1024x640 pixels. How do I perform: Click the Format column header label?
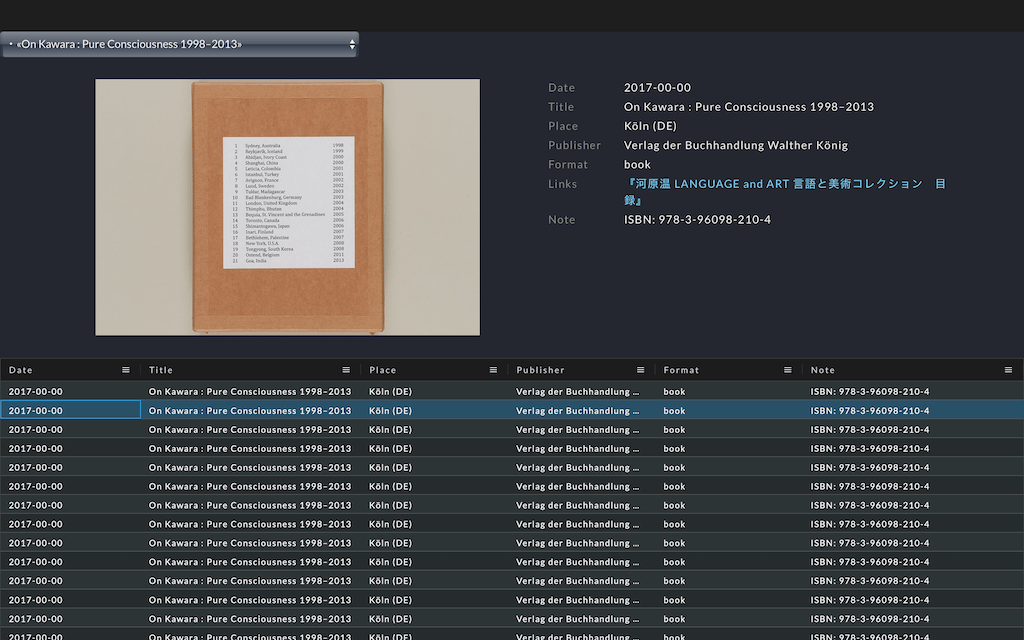pyautogui.click(x=681, y=370)
